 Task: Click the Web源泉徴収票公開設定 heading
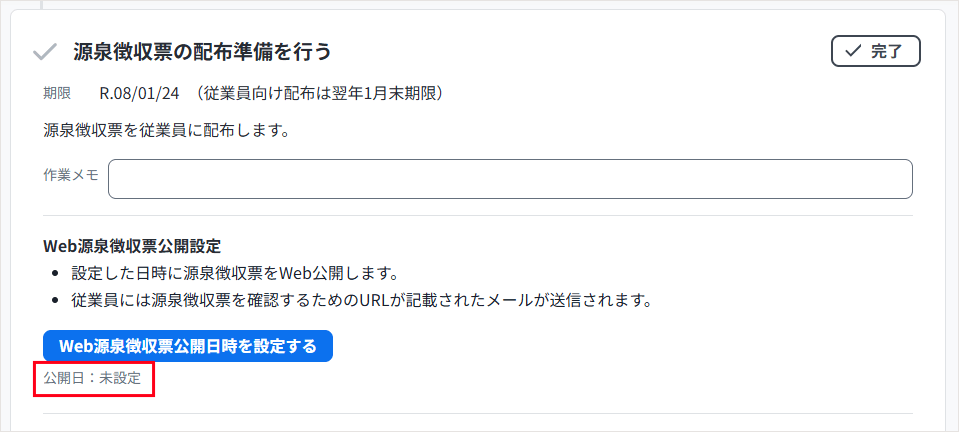point(133,245)
